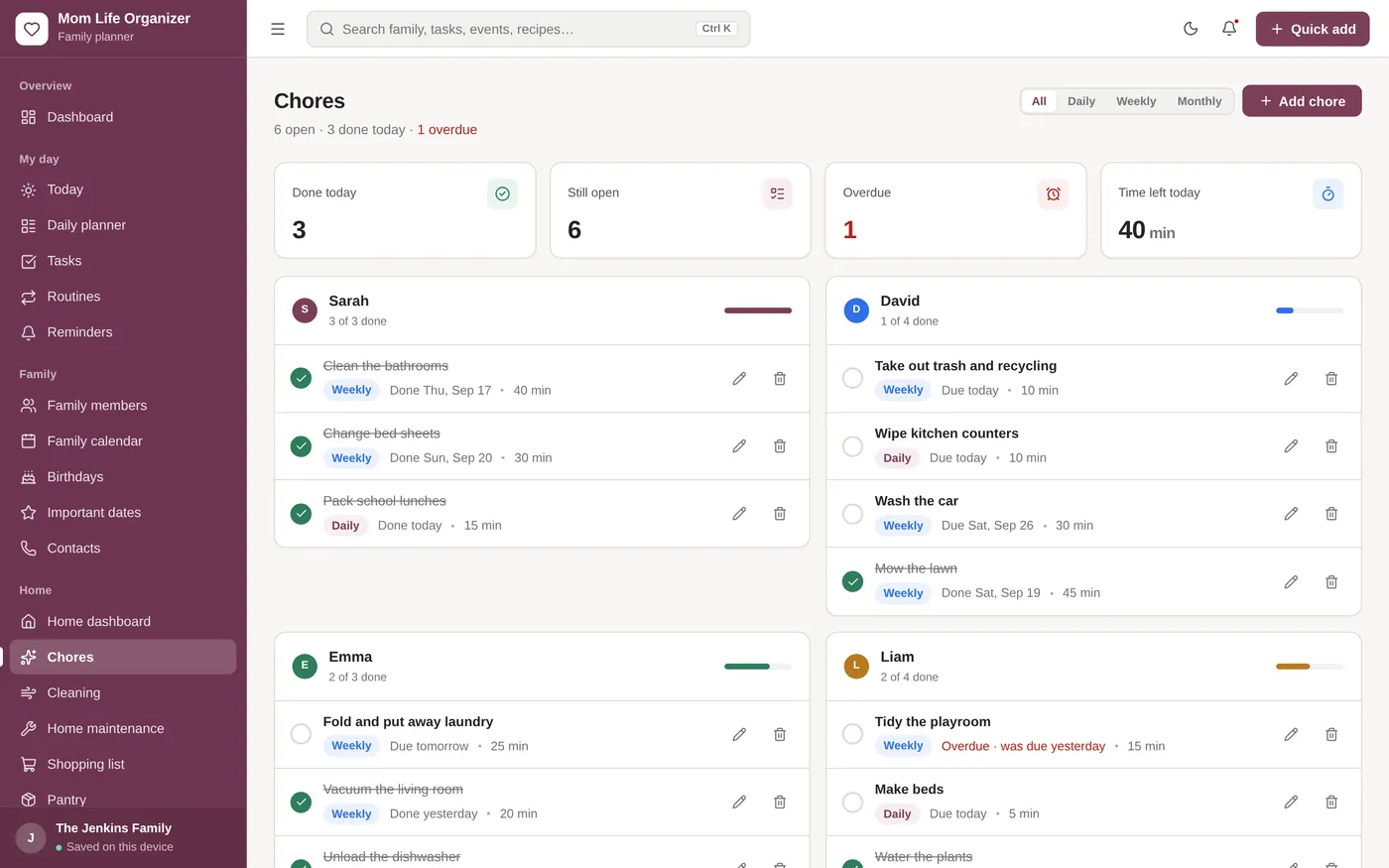Image resolution: width=1389 pixels, height=868 pixels.
Task: Open The Jenkins Family account
Action: tap(123, 837)
